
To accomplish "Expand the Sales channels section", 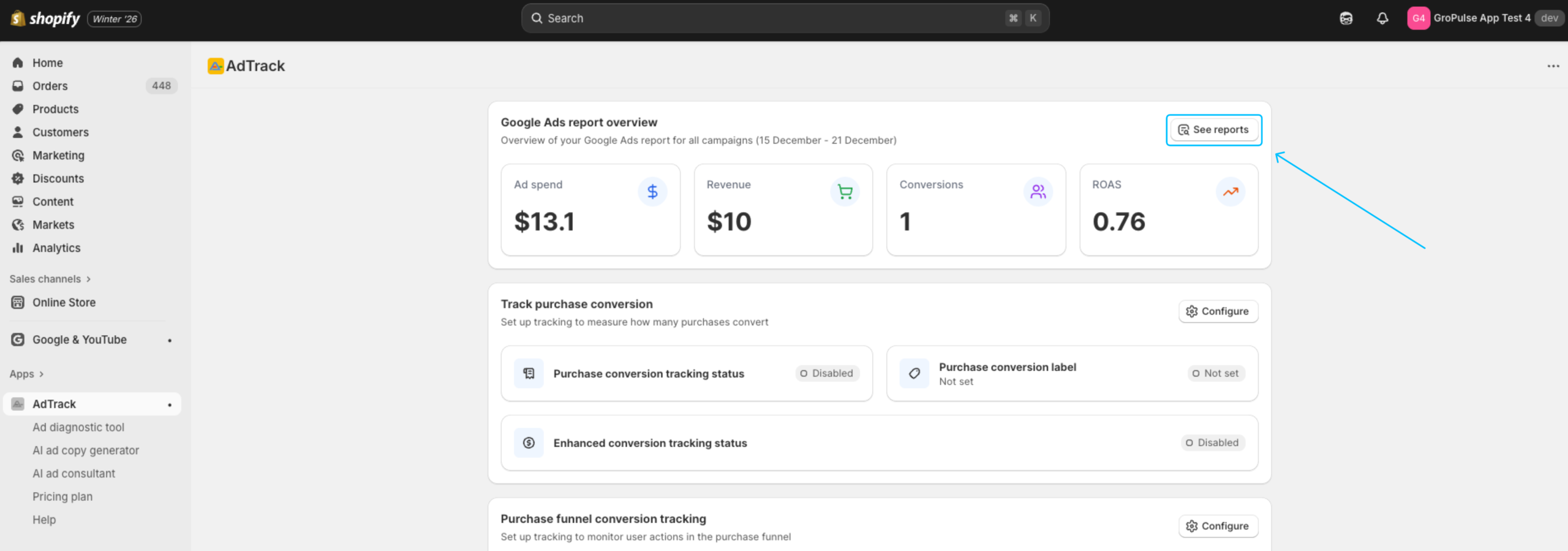I will pyautogui.click(x=50, y=279).
